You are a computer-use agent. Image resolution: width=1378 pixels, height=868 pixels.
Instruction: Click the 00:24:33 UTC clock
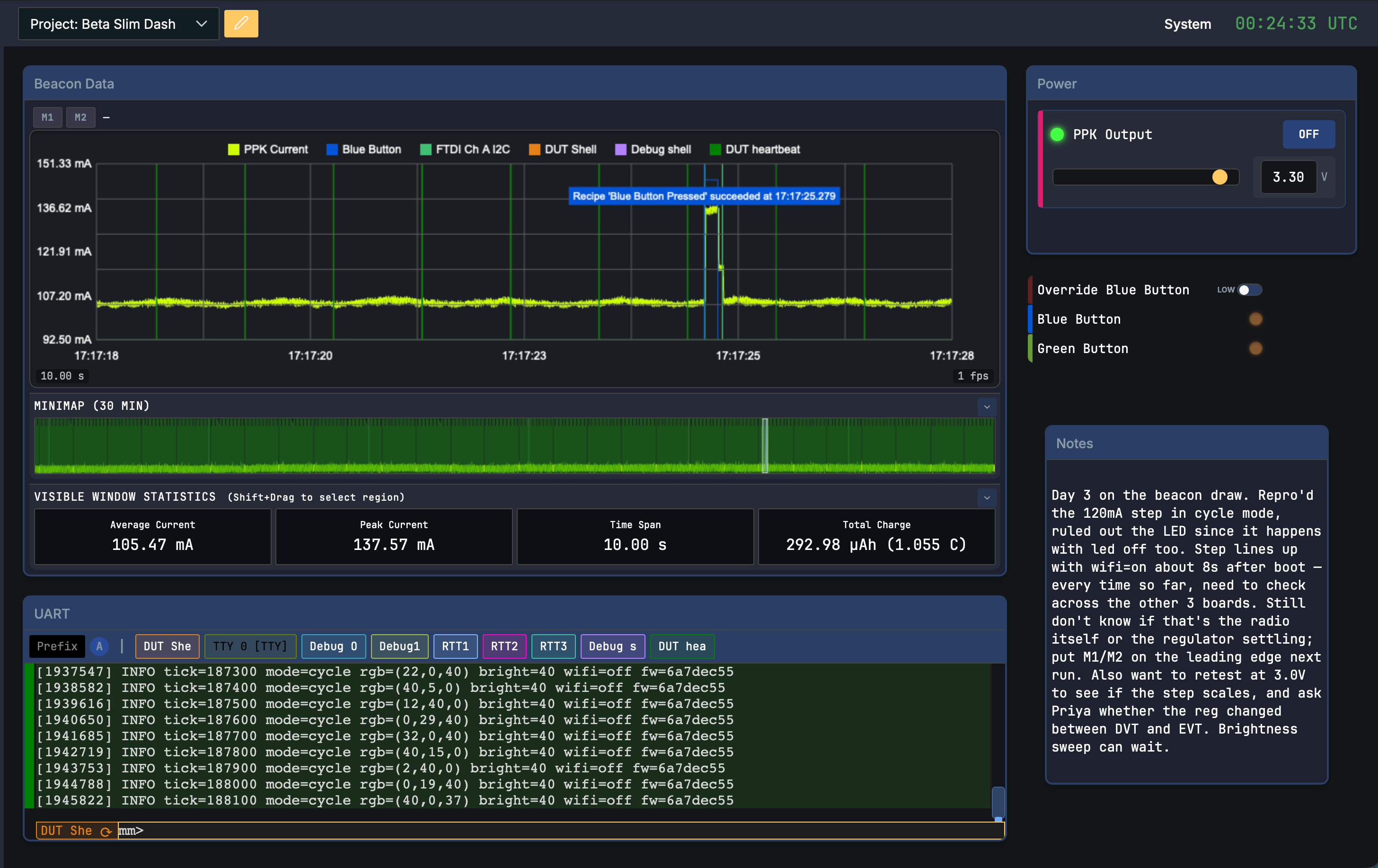[1296, 24]
